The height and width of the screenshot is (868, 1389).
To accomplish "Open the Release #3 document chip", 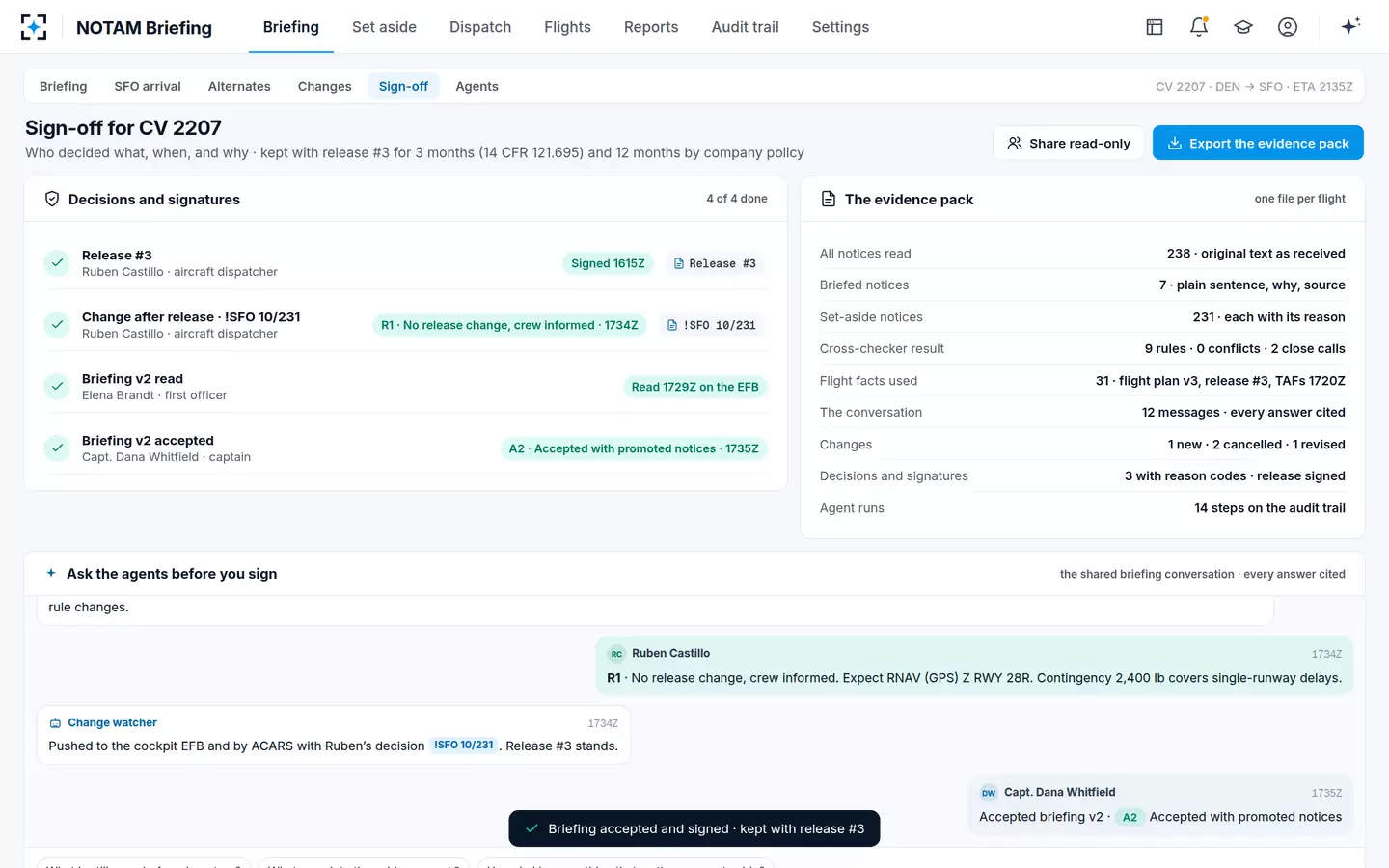I will click(x=715, y=263).
